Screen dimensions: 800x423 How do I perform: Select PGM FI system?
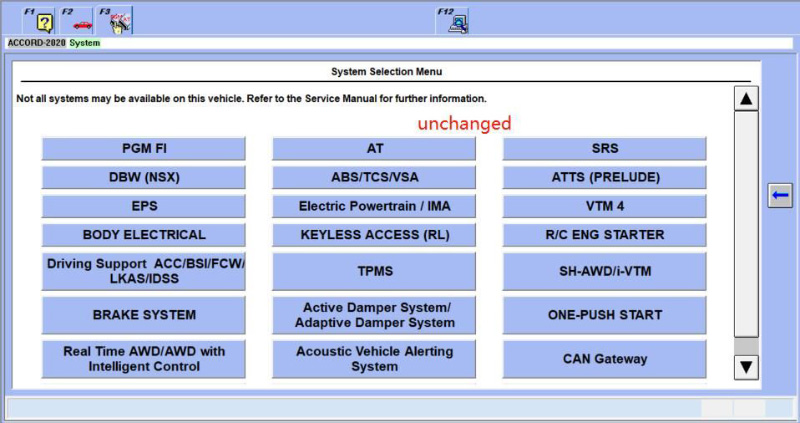143,148
